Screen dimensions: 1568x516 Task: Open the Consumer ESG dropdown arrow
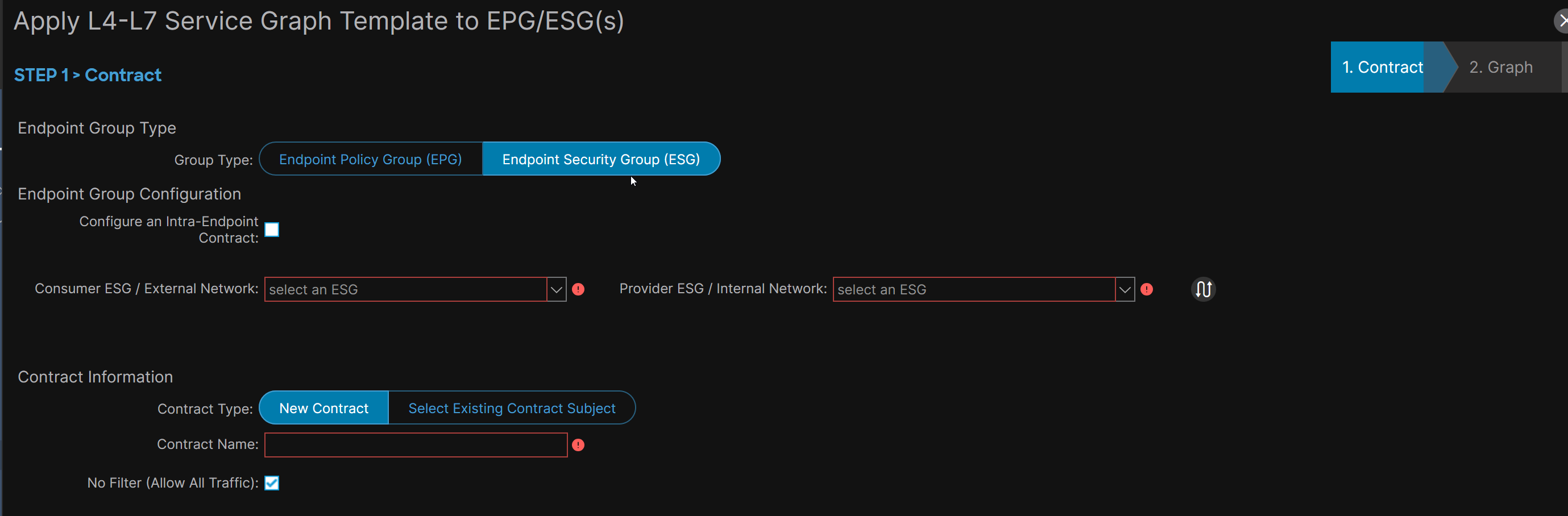(557, 290)
